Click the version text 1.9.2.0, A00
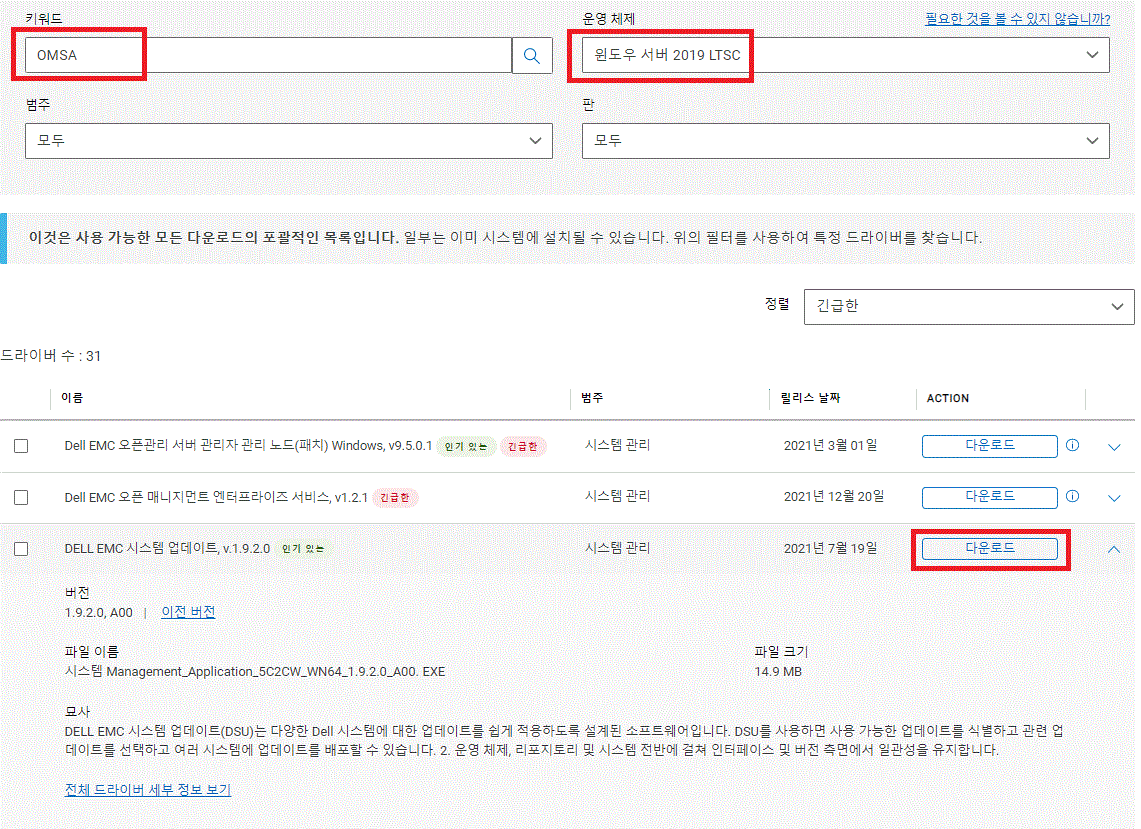The image size is (1141, 829). pos(99,613)
